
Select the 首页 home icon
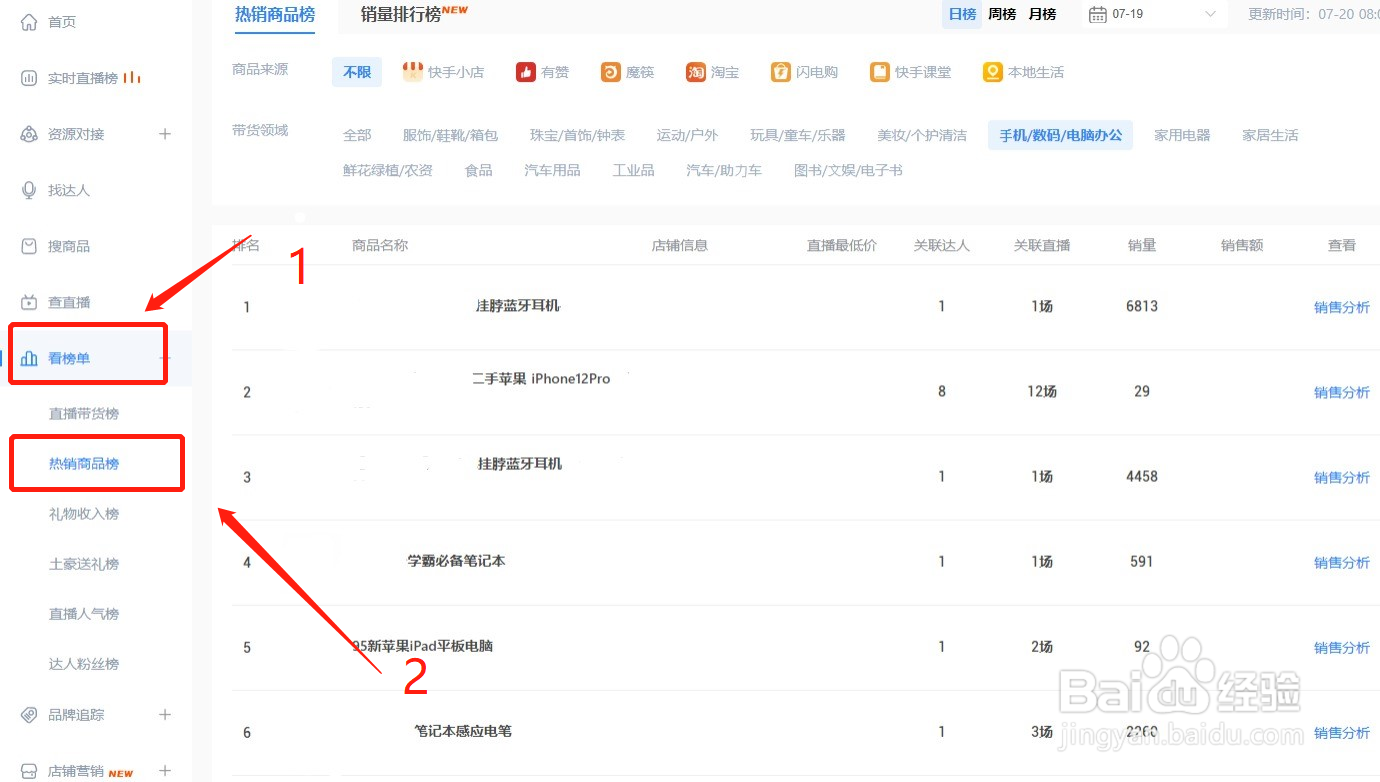pos(30,20)
